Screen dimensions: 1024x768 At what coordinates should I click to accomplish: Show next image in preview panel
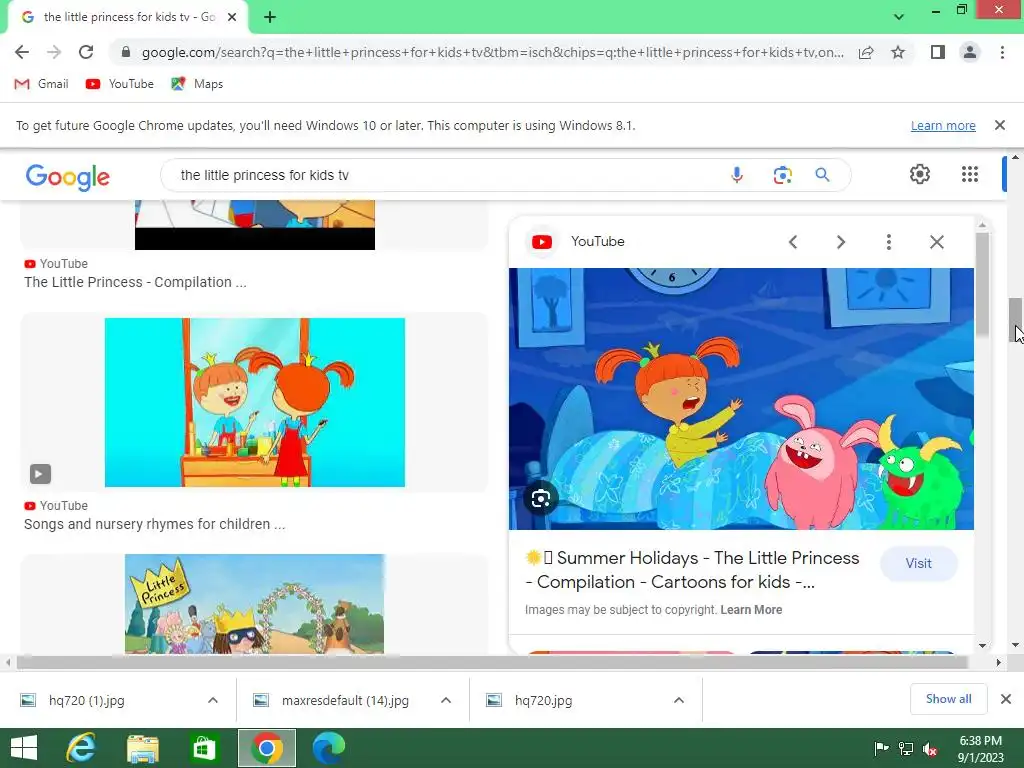coord(840,242)
